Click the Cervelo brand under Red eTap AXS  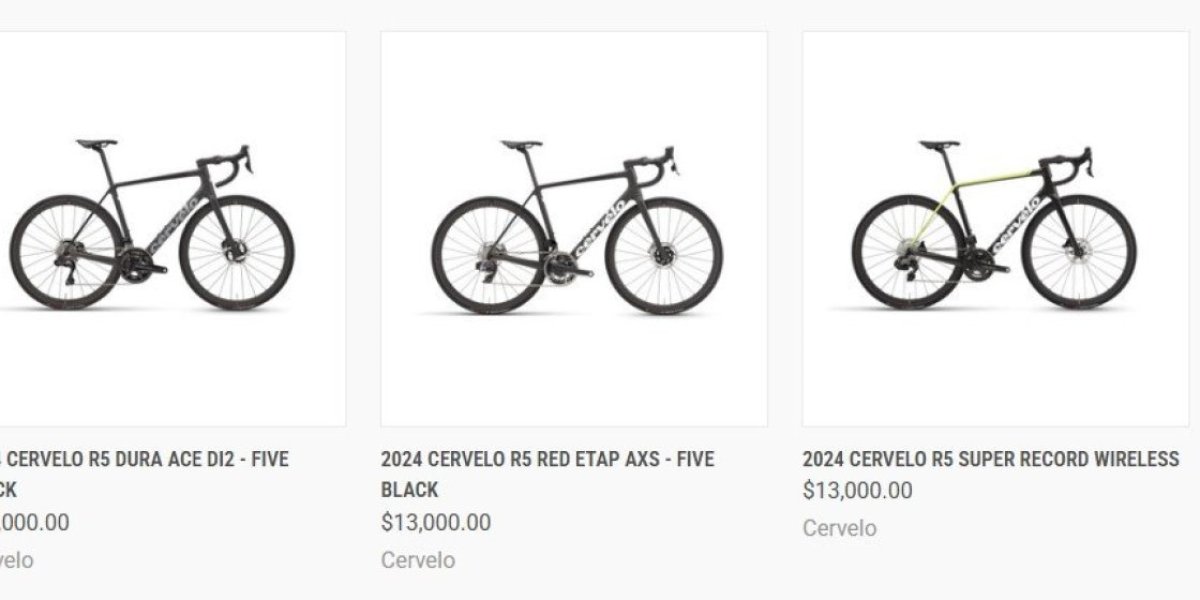point(418,560)
